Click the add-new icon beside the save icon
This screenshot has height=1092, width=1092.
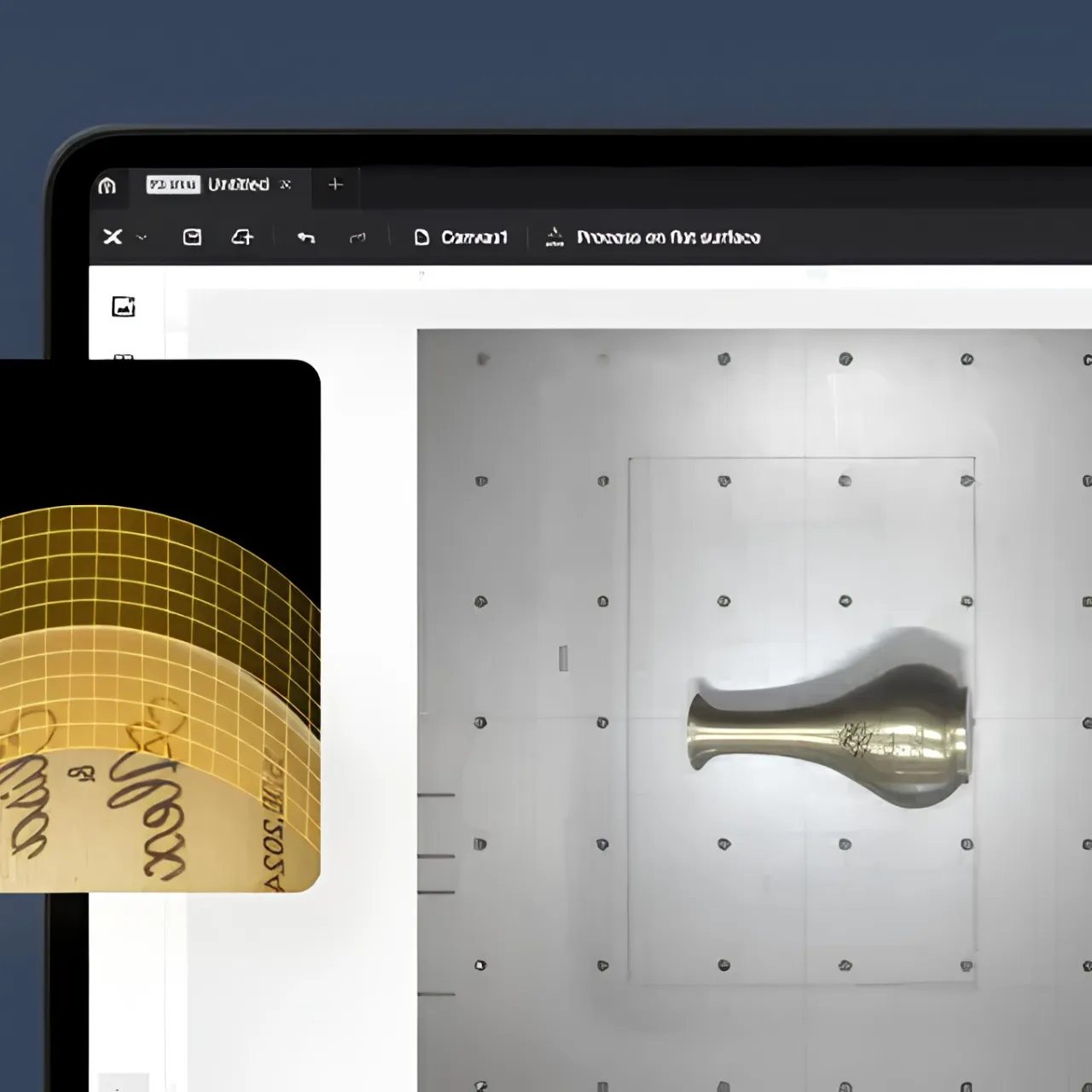(242, 236)
